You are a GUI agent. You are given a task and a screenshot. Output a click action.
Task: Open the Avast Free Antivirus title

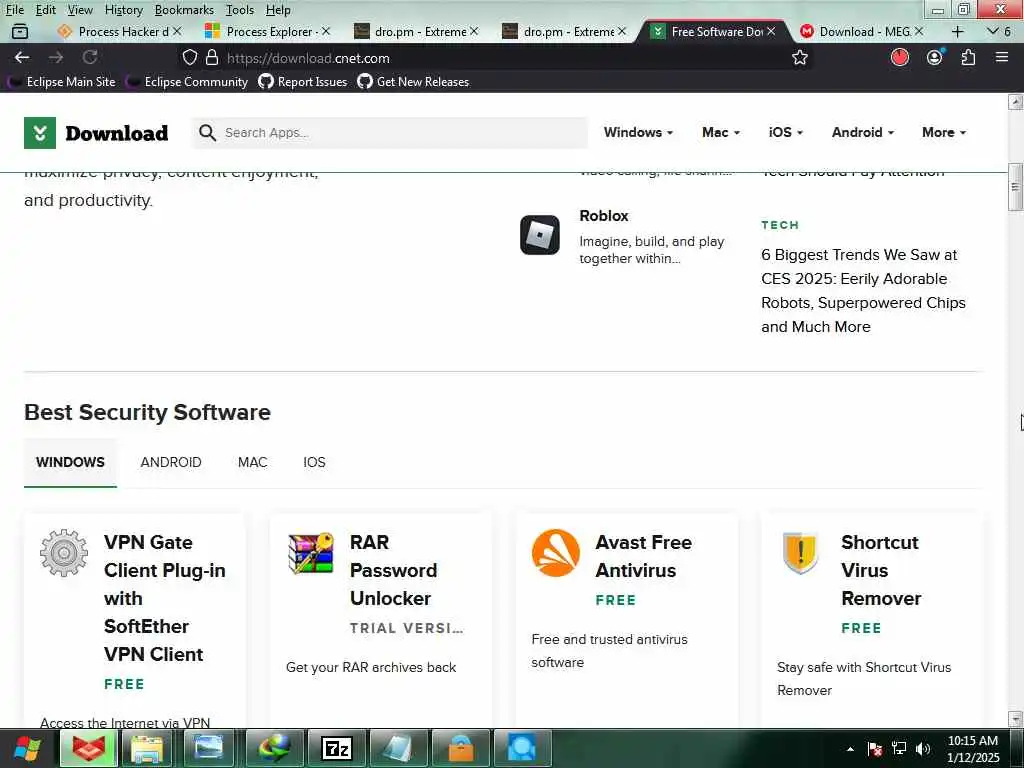click(643, 556)
